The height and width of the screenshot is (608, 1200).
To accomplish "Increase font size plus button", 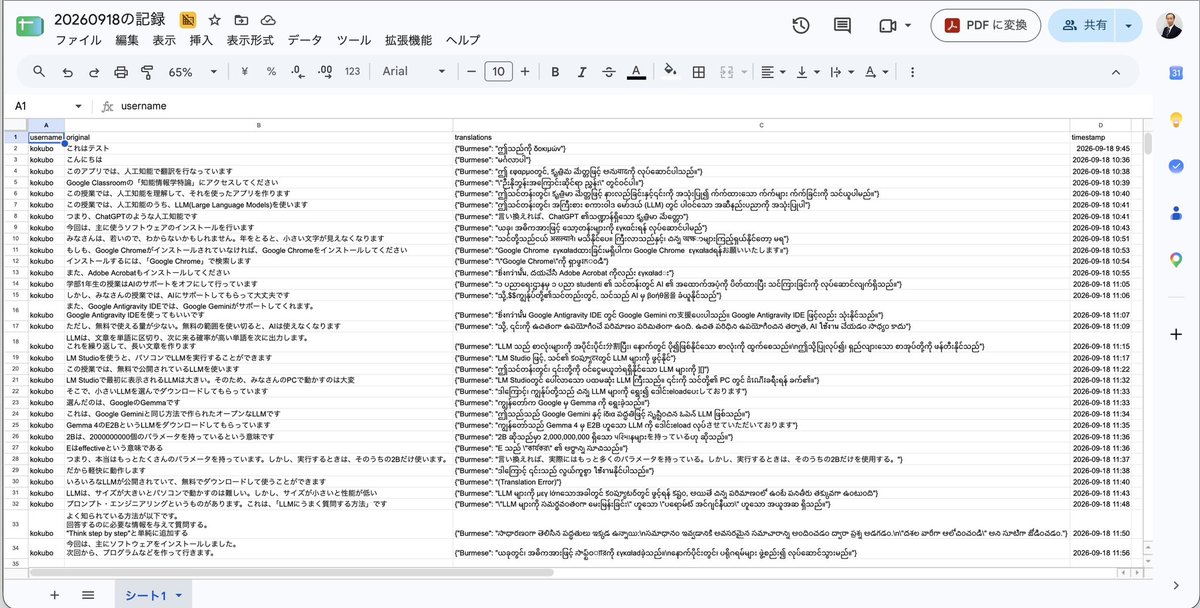I will [526, 71].
